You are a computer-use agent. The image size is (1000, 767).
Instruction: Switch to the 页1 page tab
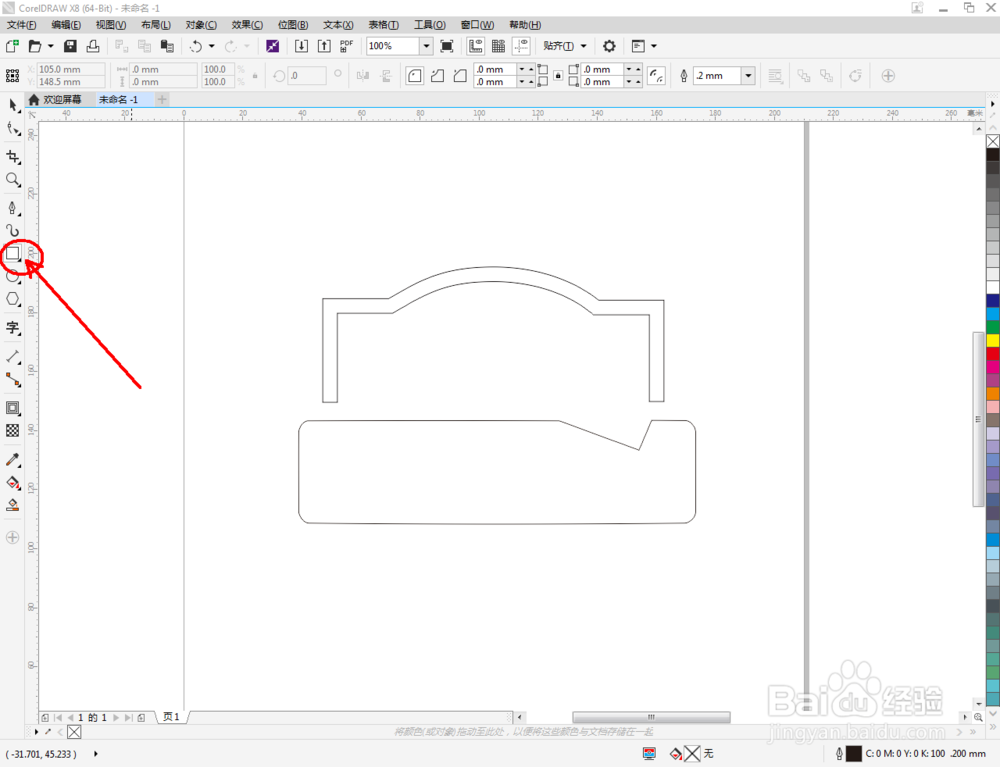pyautogui.click(x=171, y=717)
